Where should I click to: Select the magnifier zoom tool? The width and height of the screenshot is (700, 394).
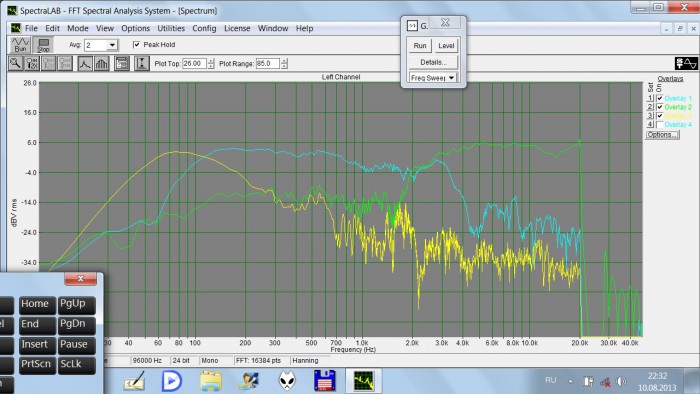click(x=15, y=63)
